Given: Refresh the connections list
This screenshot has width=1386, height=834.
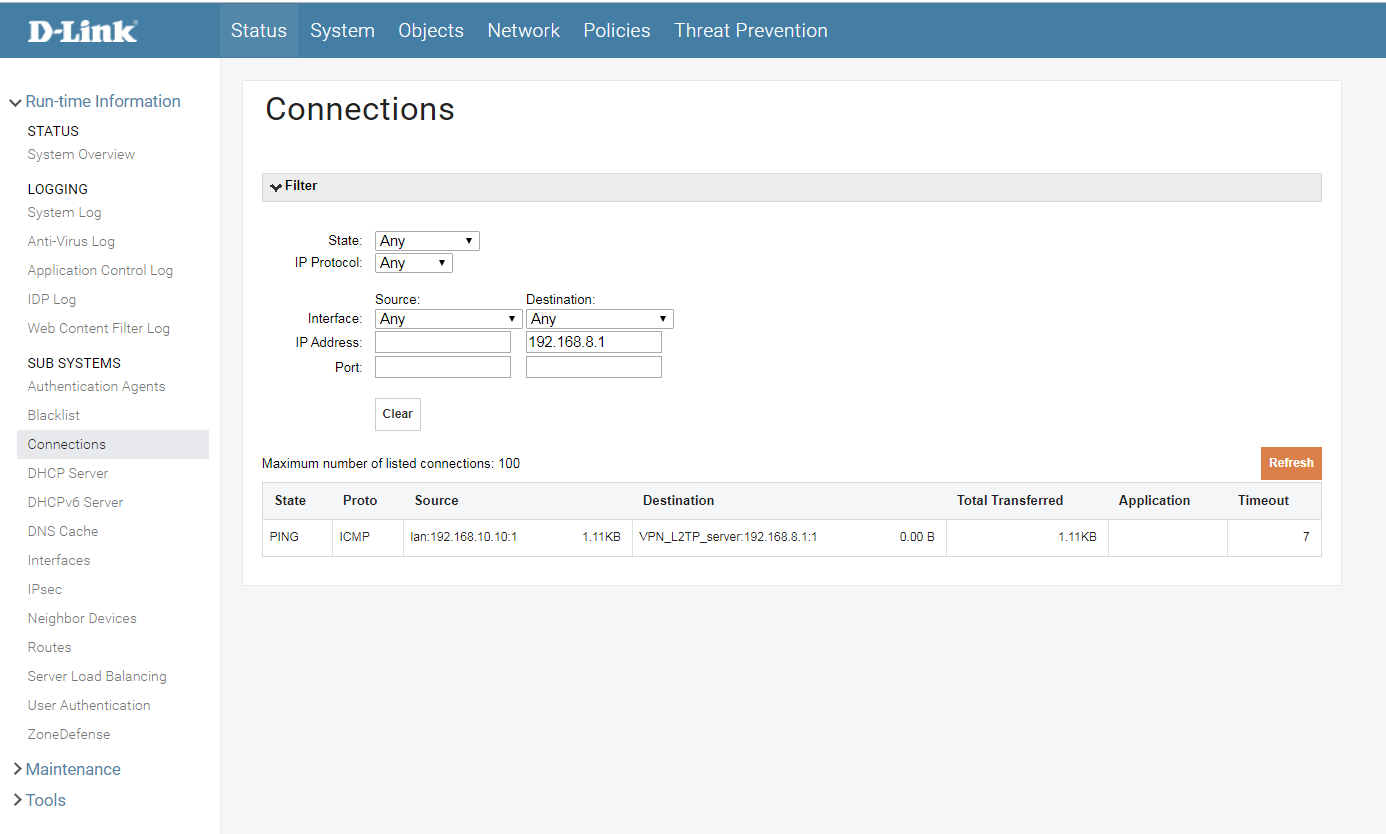Looking at the screenshot, I should coord(1290,463).
